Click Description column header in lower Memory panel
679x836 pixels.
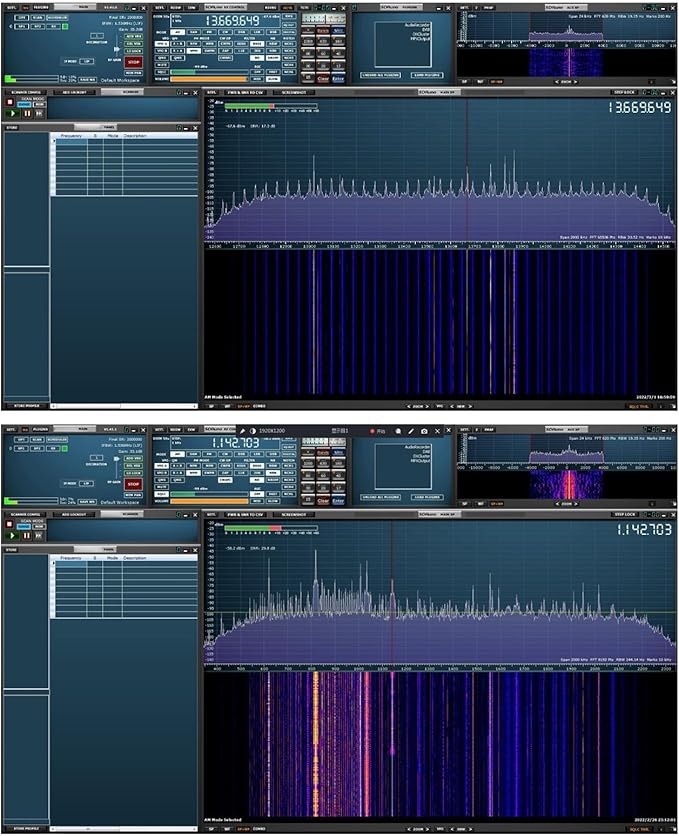pyautogui.click(x=134, y=558)
